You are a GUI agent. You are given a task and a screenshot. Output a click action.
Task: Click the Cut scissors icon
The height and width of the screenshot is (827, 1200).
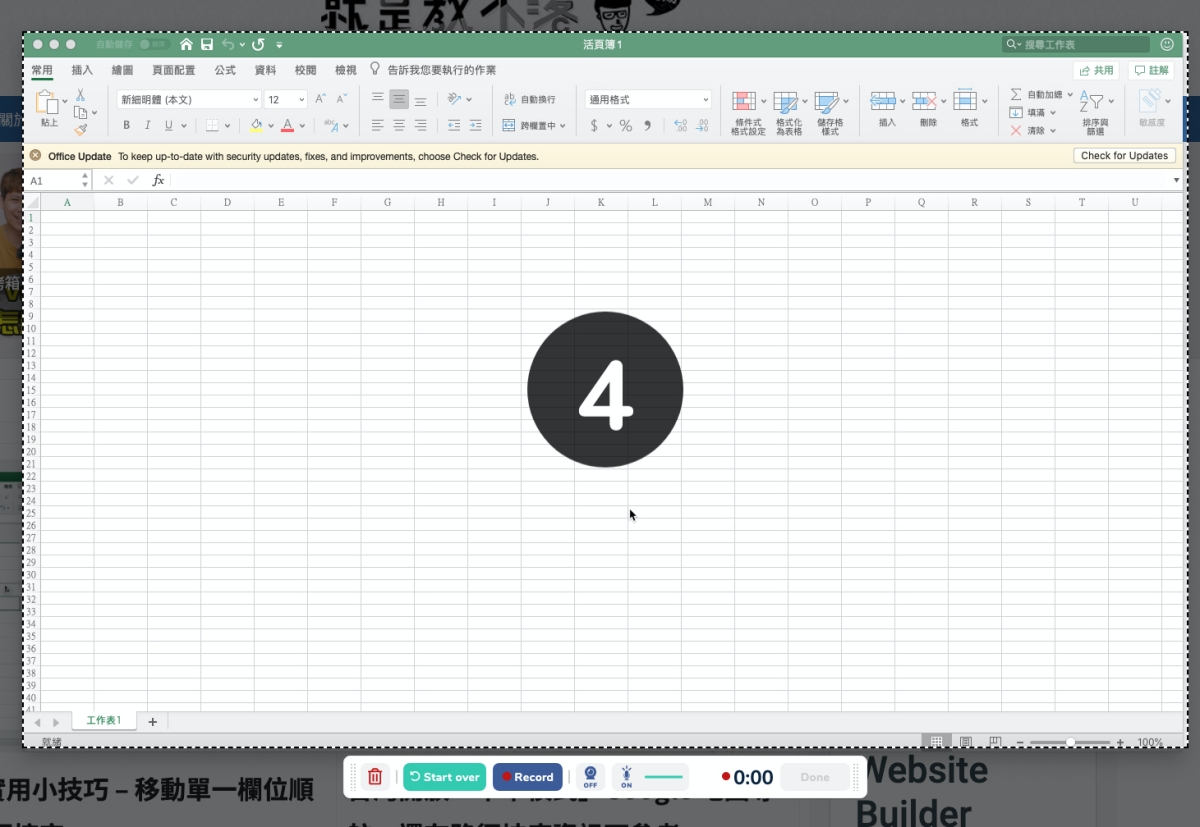80,95
